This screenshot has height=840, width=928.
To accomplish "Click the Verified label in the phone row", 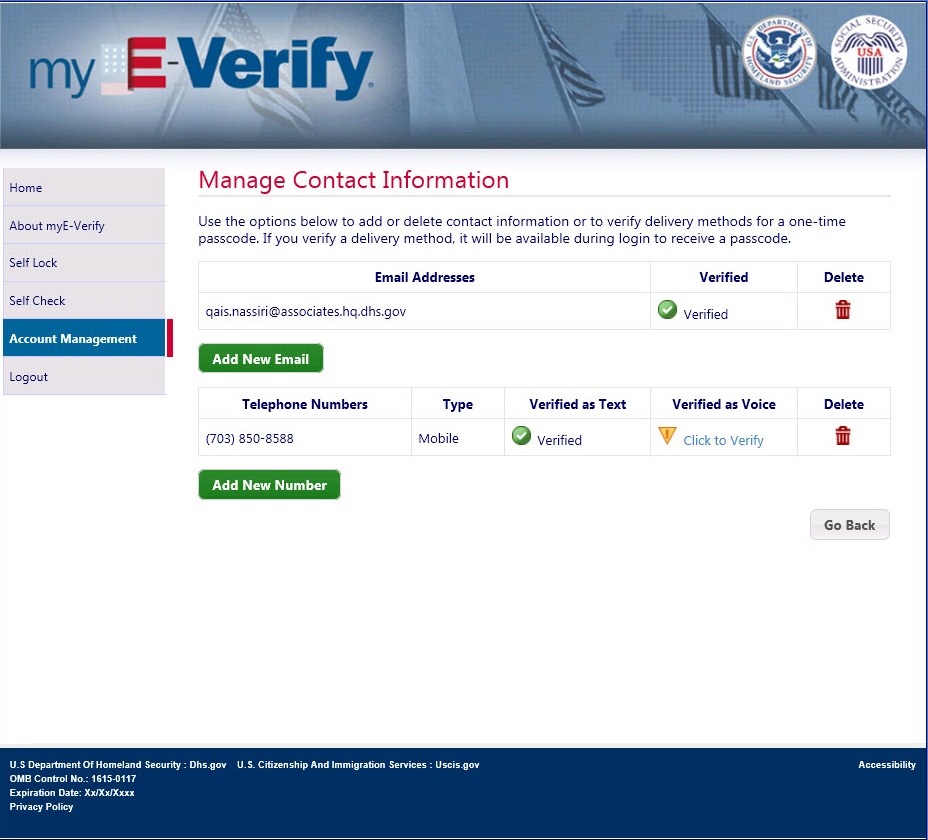I will (559, 440).
